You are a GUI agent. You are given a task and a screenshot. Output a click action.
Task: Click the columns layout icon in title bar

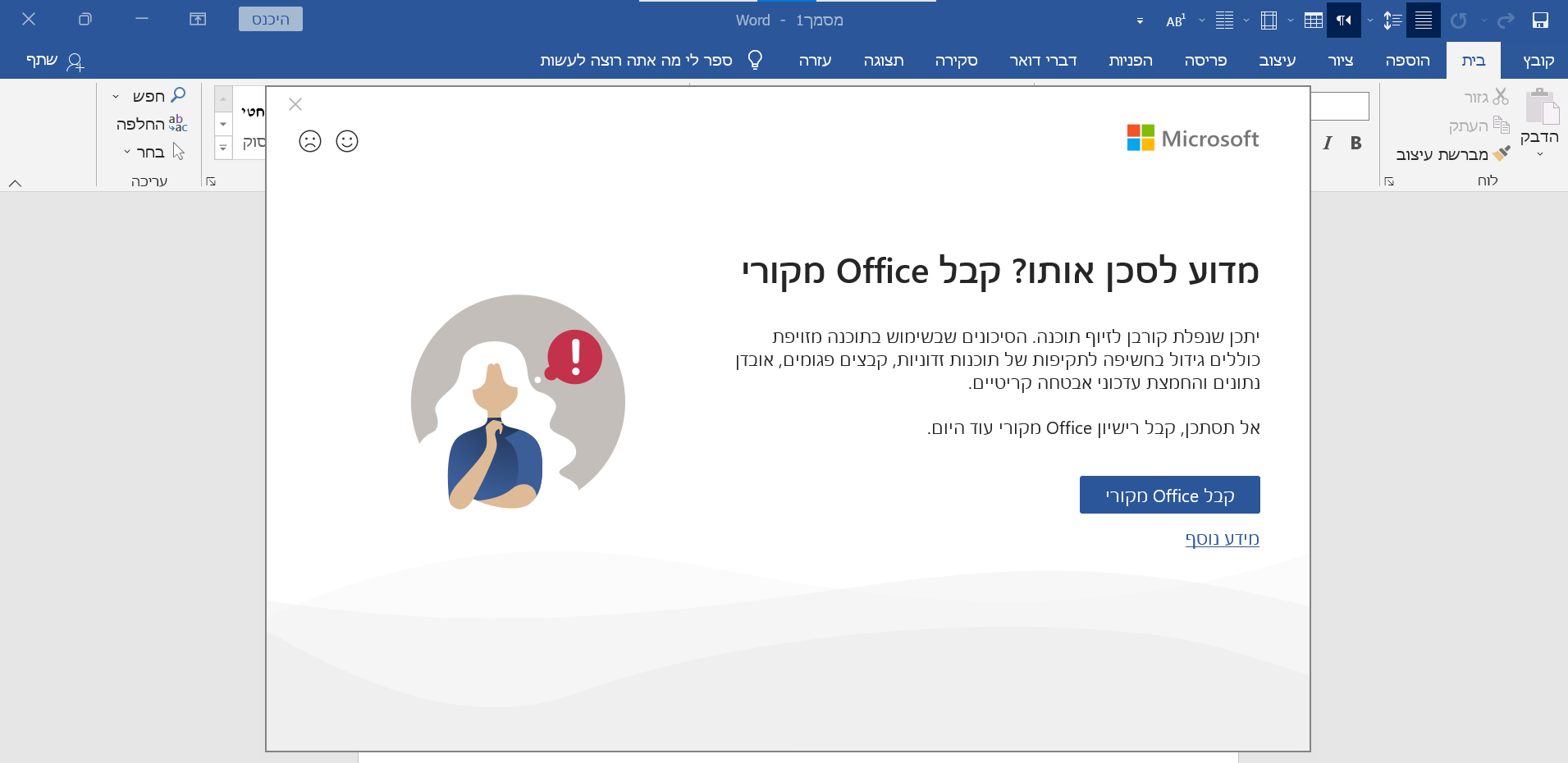[1224, 21]
